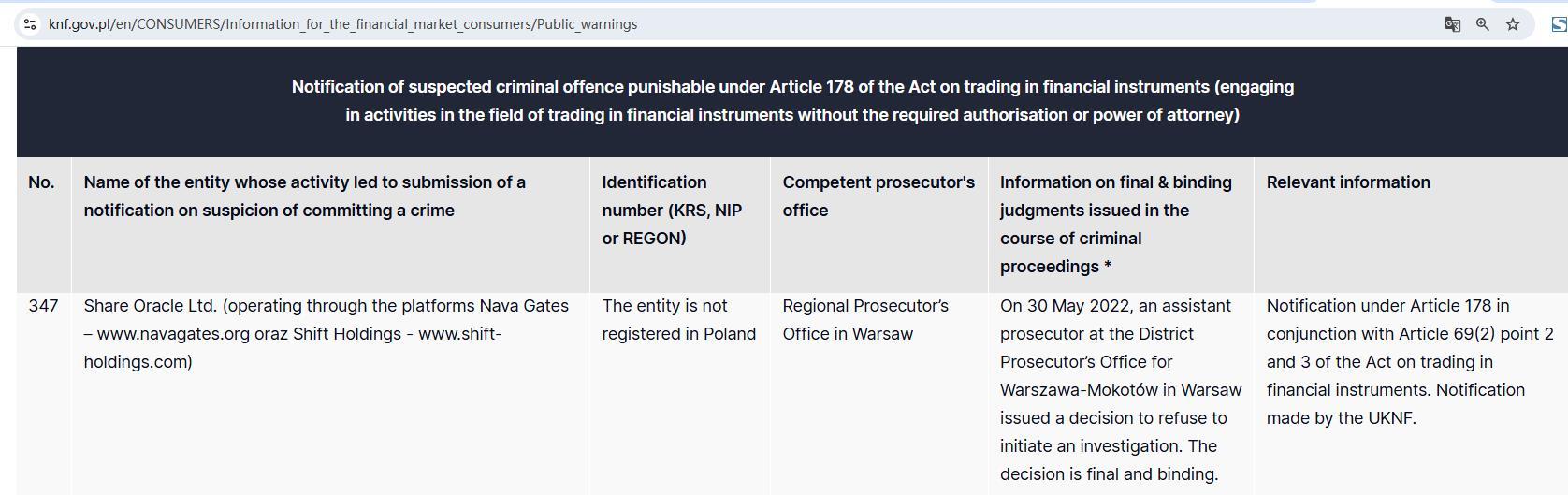Bookmark this page with the star icon
The width and height of the screenshot is (1568, 495).
pos(1513,24)
